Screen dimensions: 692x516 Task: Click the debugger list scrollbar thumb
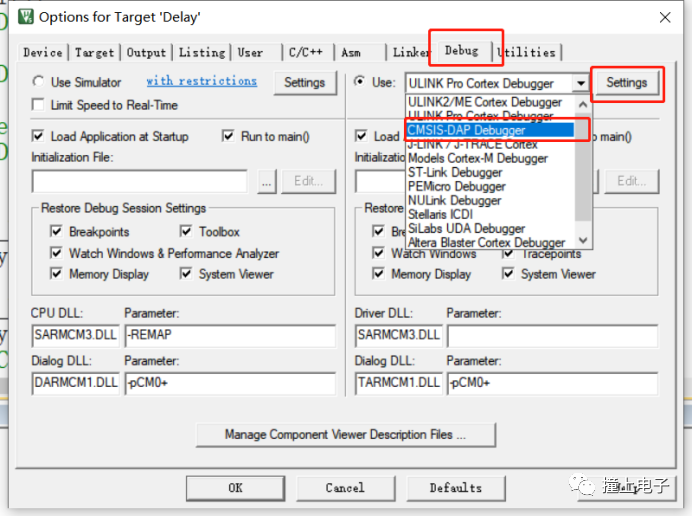583,168
